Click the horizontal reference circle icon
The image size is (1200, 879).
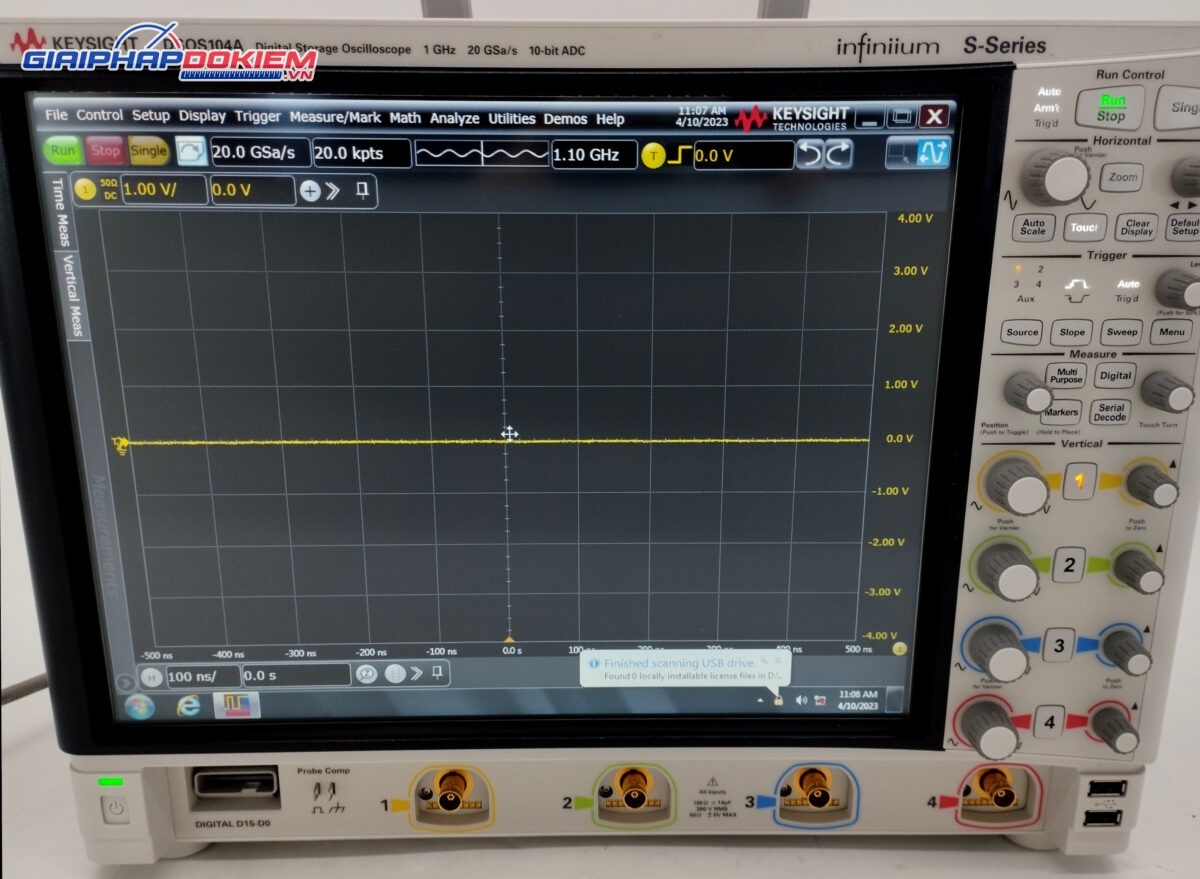point(395,673)
